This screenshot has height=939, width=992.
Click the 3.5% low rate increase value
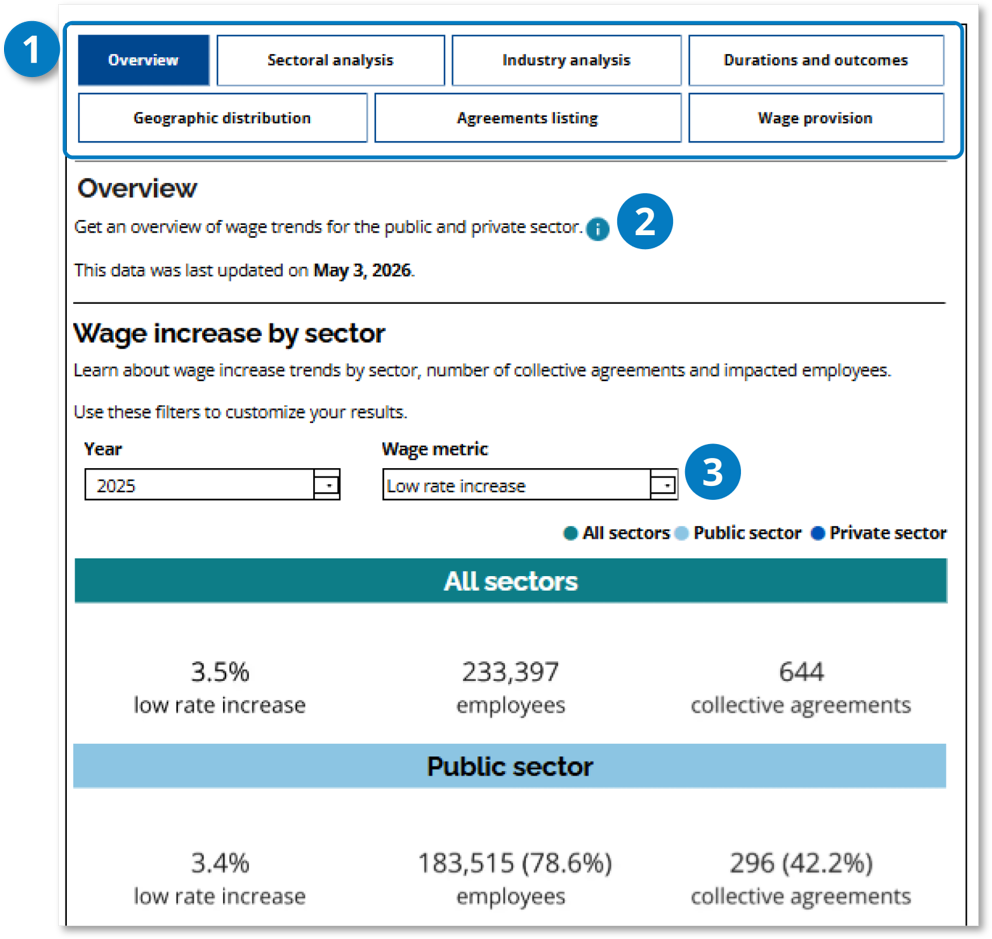[220, 672]
